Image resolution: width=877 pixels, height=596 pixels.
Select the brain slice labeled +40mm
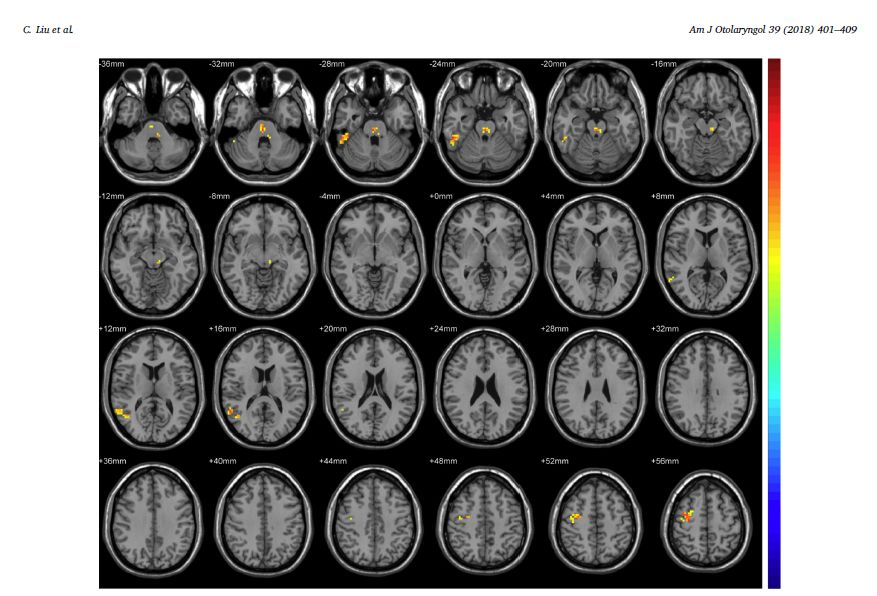[x=264, y=521]
